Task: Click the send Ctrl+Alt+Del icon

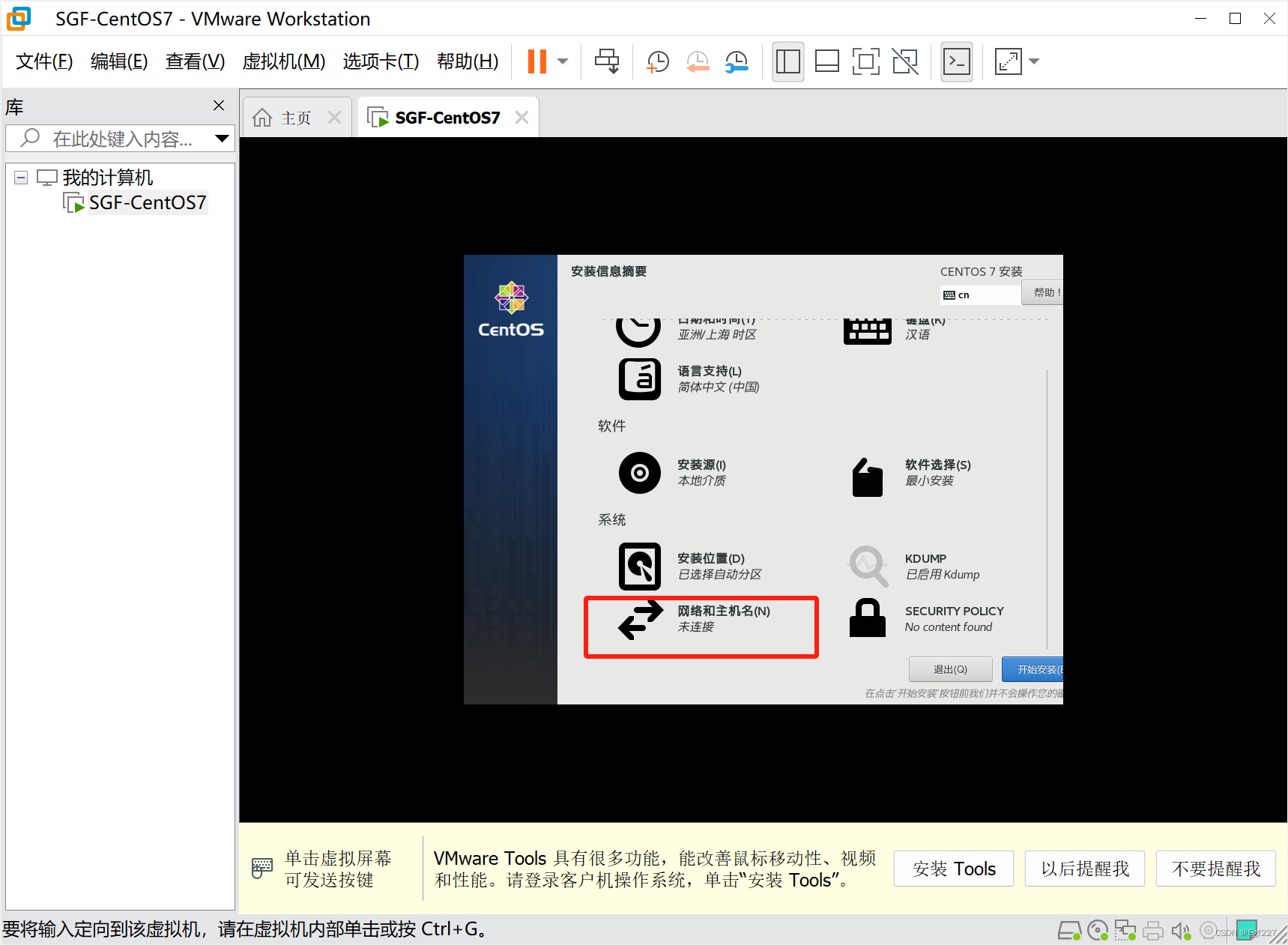Action: 607,61
